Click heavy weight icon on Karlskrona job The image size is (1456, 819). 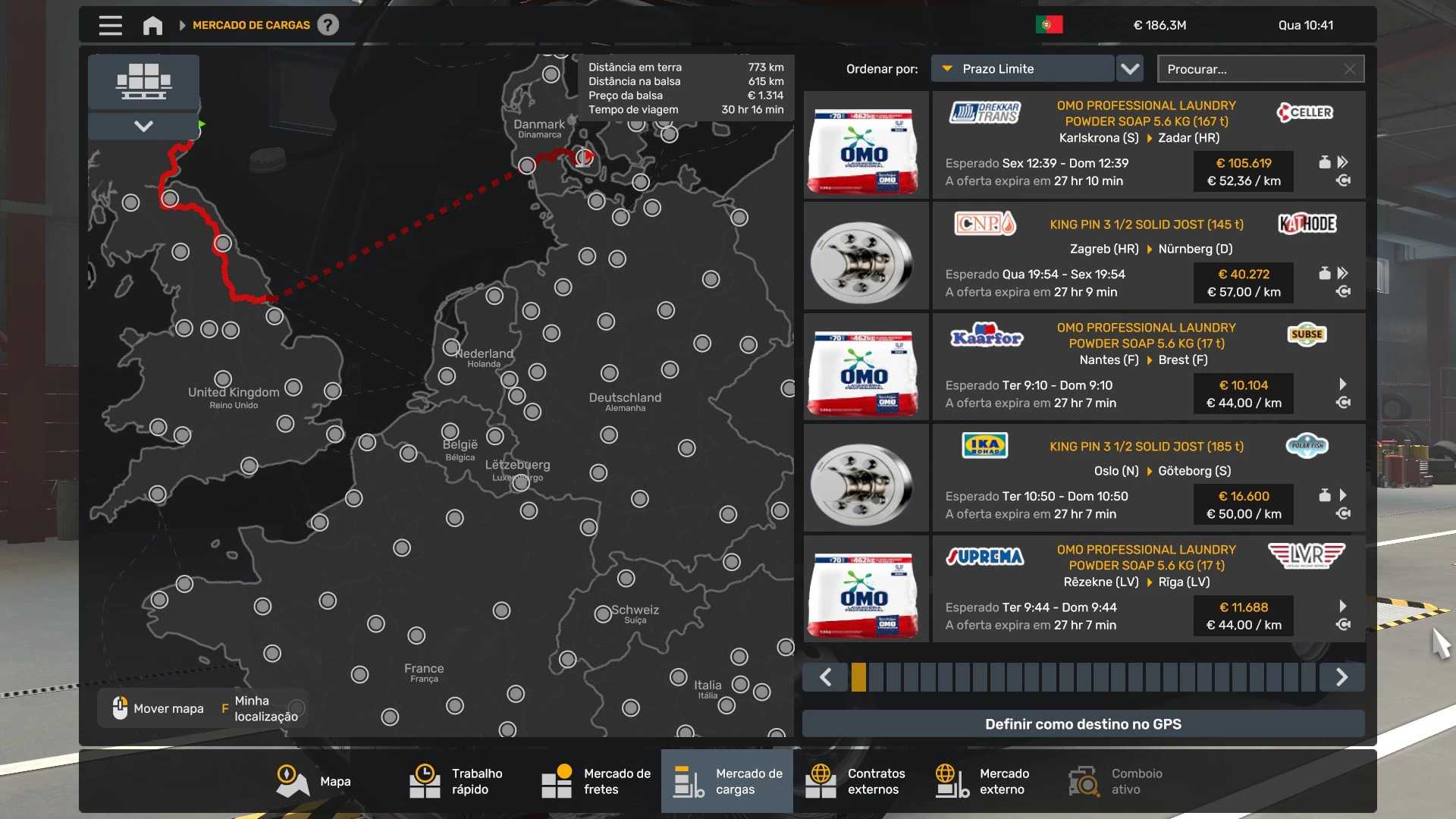pyautogui.click(x=1324, y=162)
